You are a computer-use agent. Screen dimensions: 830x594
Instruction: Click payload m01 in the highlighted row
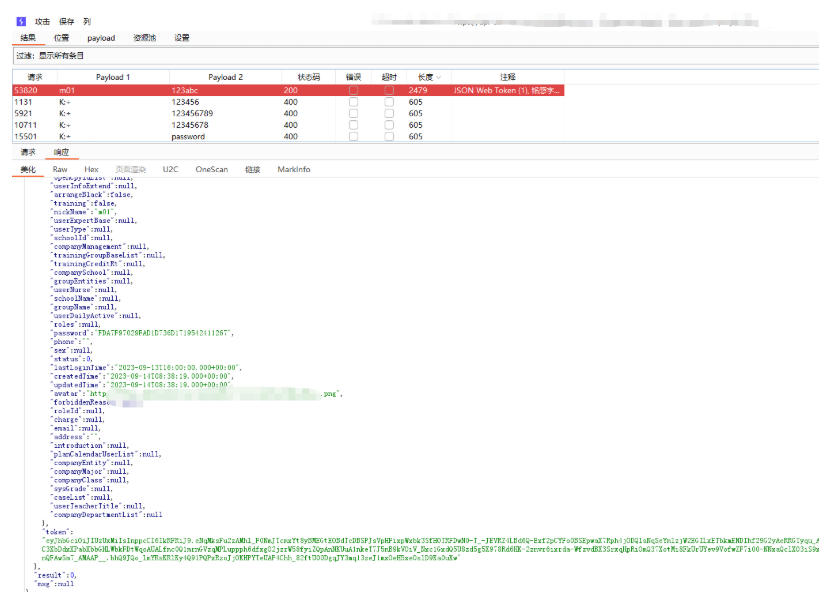tap(67, 91)
